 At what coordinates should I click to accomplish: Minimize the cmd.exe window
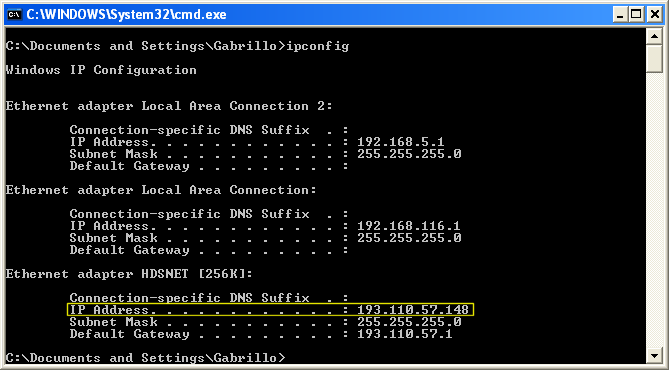[x=621, y=15]
